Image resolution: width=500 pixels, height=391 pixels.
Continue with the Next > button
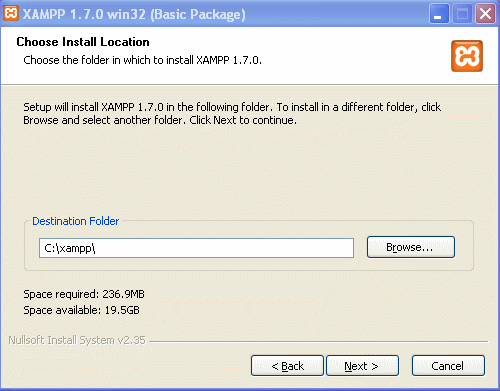pyautogui.click(x=362, y=366)
